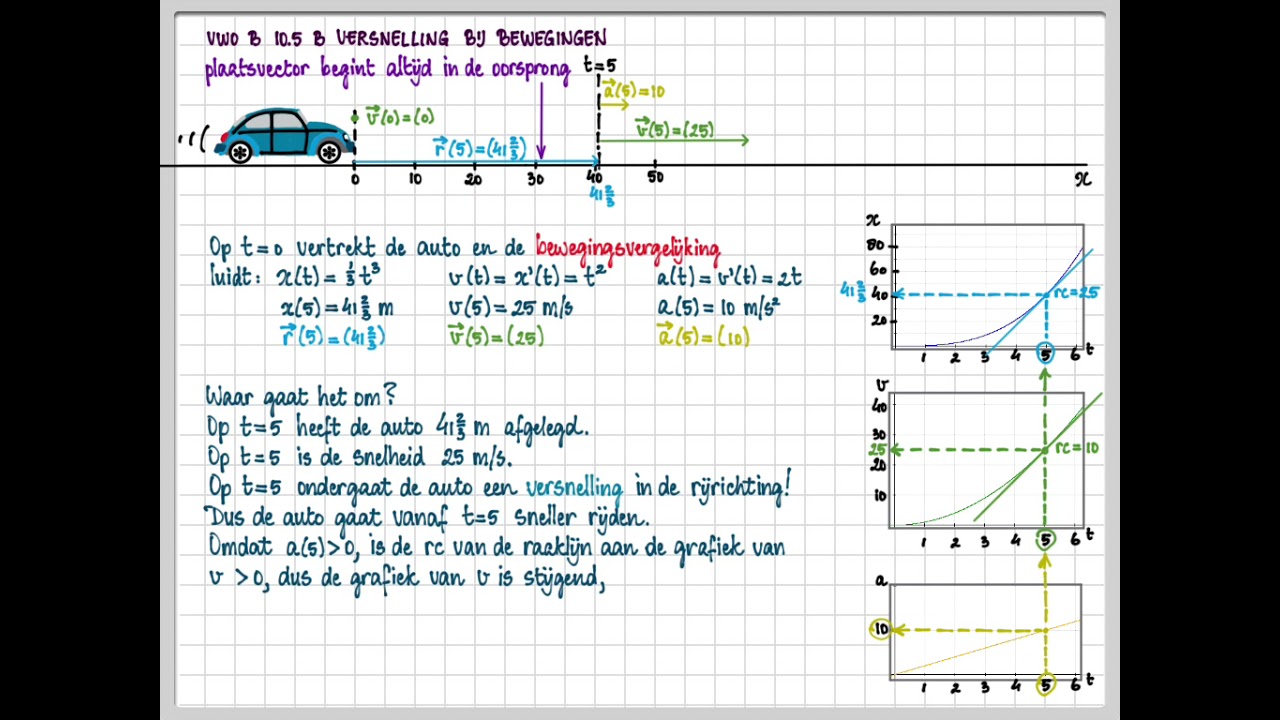The width and height of the screenshot is (1280, 720).
Task: Click the sentence ending in 'm afgelegd.'
Action: point(397,428)
